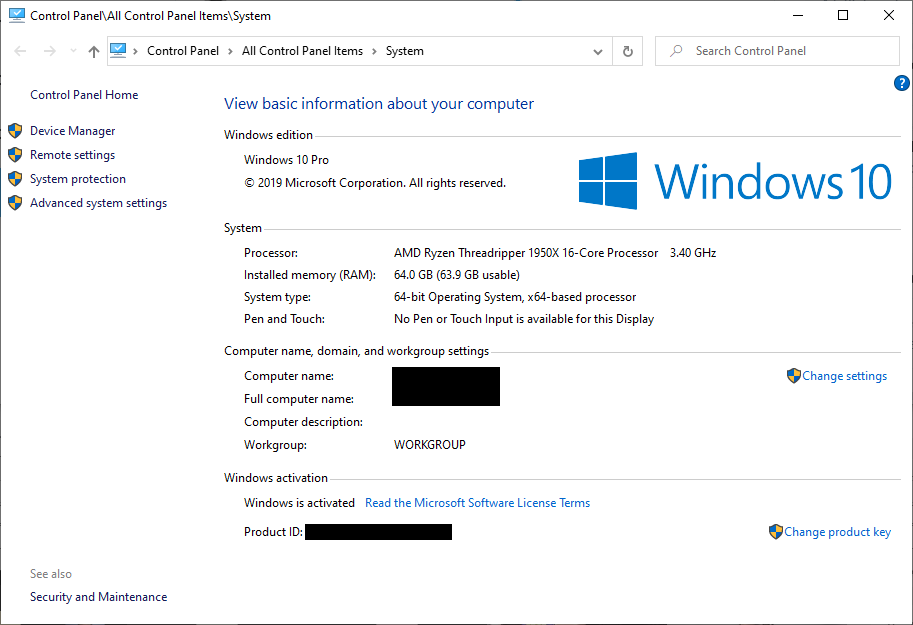
Task: Minimize the System window
Action: pyautogui.click(x=798, y=16)
